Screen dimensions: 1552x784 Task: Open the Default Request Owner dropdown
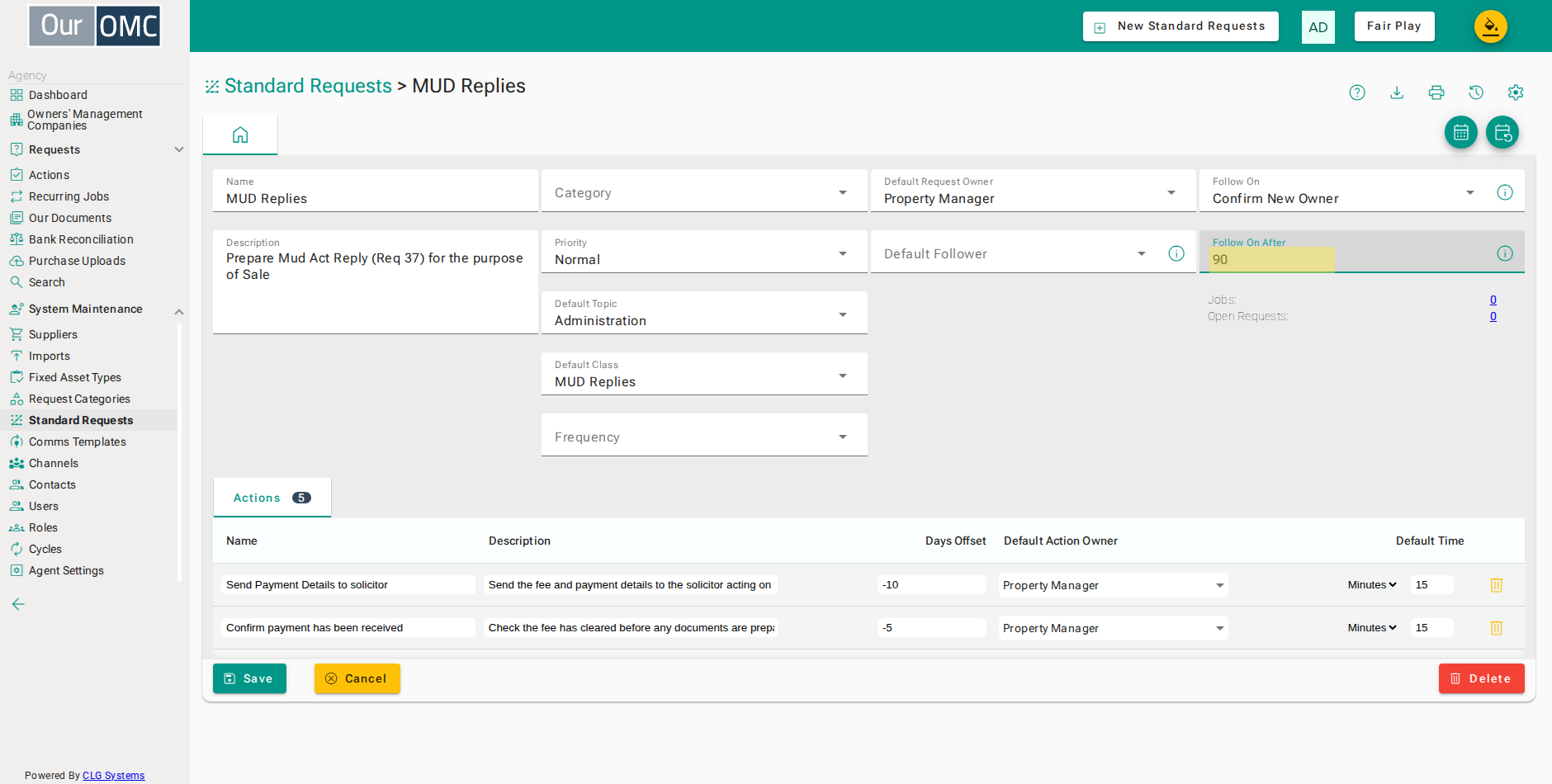coord(1033,191)
